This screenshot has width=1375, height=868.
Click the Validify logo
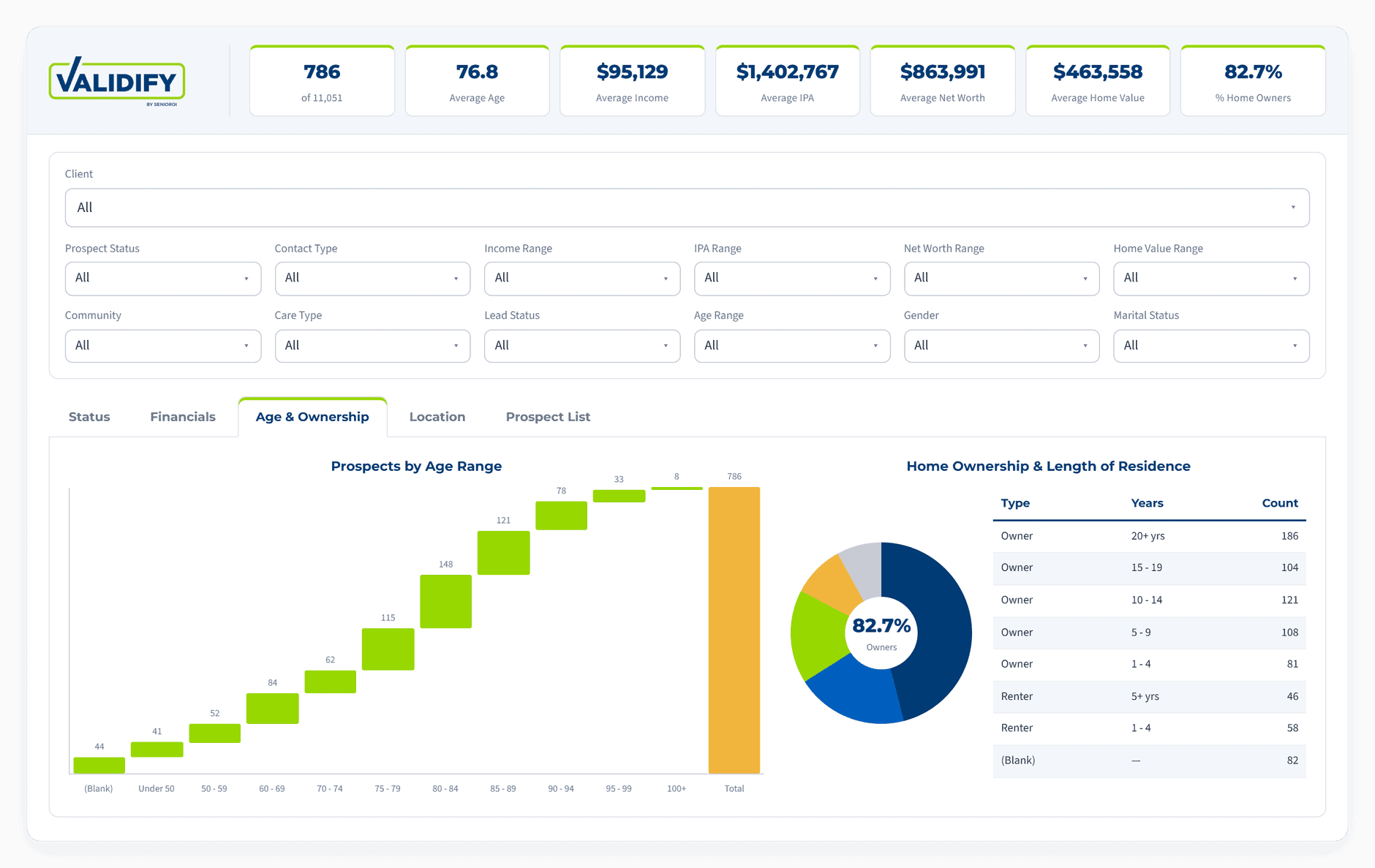117,81
